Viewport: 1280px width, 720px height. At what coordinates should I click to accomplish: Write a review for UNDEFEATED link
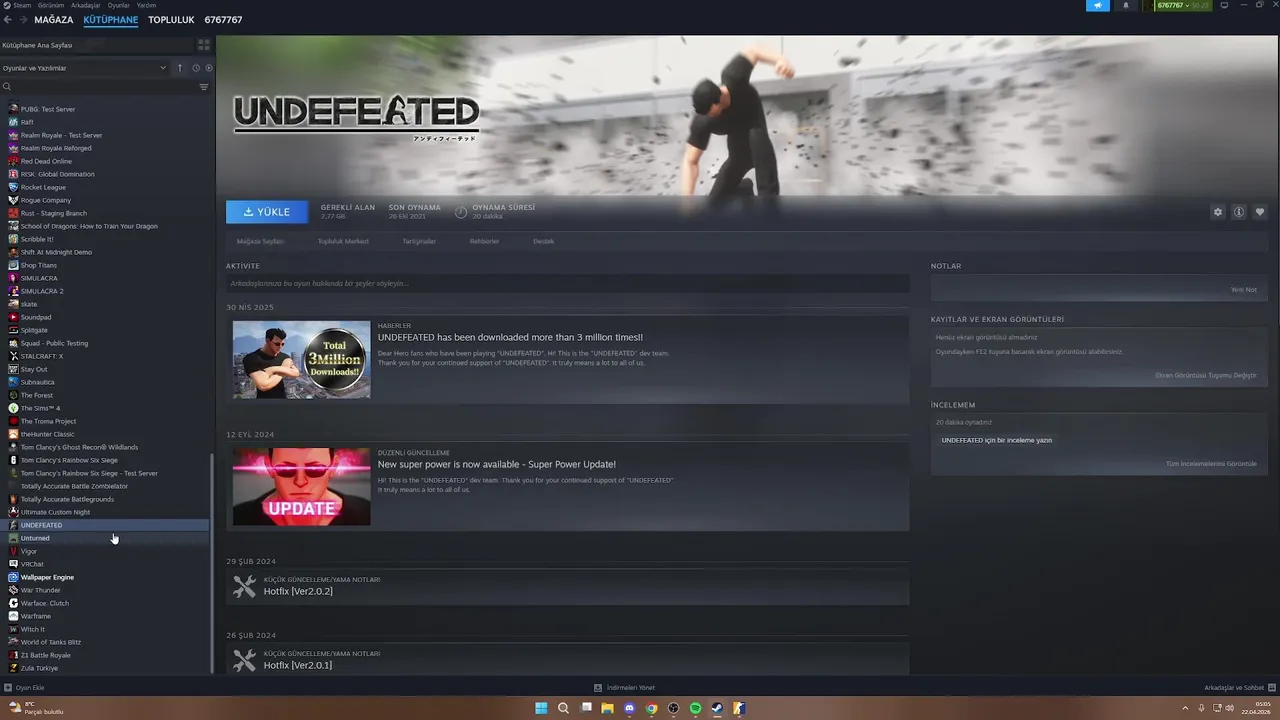click(997, 440)
